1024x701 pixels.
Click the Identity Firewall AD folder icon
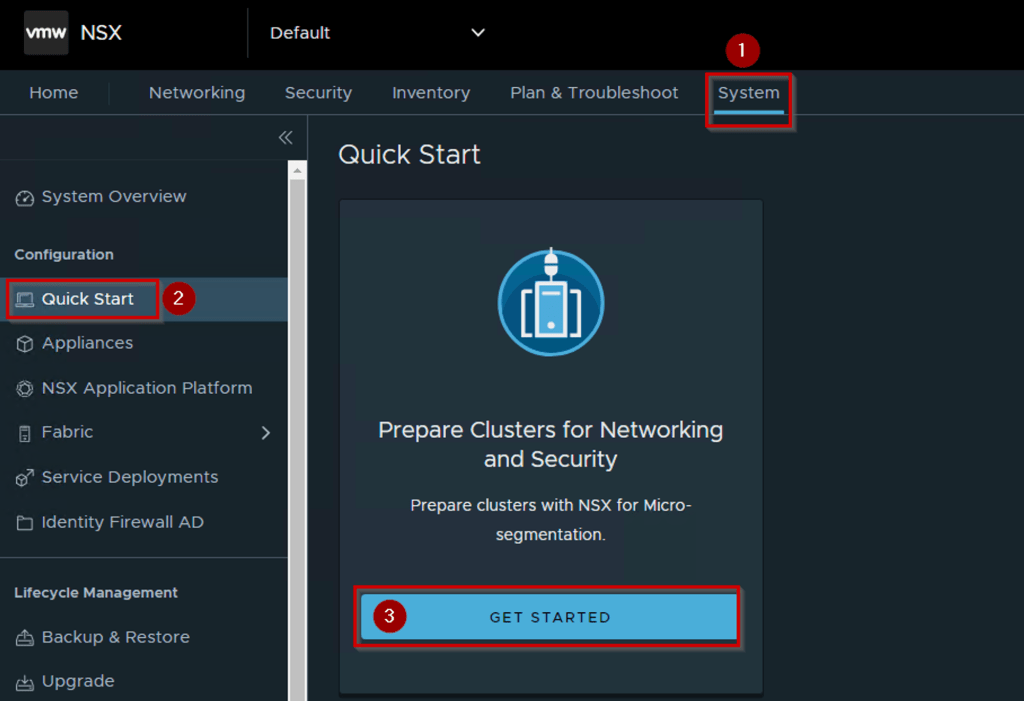[x=25, y=523]
